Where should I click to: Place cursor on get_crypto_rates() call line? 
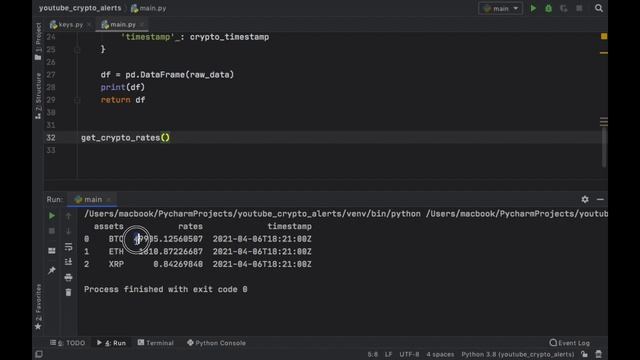(125, 138)
